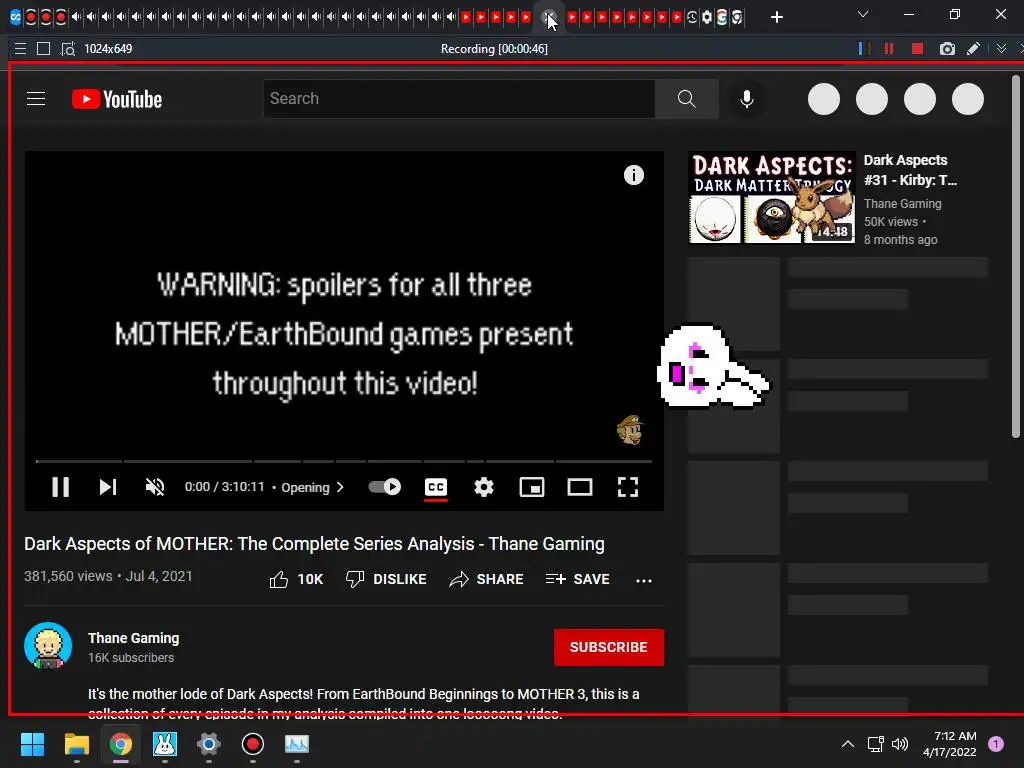Viewport: 1024px width, 768px height.
Task: Activate the pencil drawing tool
Action: click(x=973, y=48)
